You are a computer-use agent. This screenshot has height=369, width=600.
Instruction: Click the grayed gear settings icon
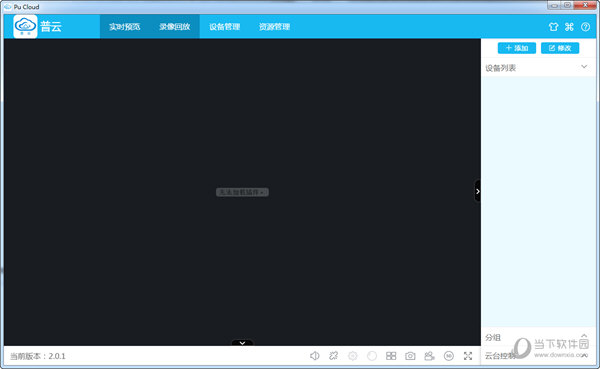353,356
